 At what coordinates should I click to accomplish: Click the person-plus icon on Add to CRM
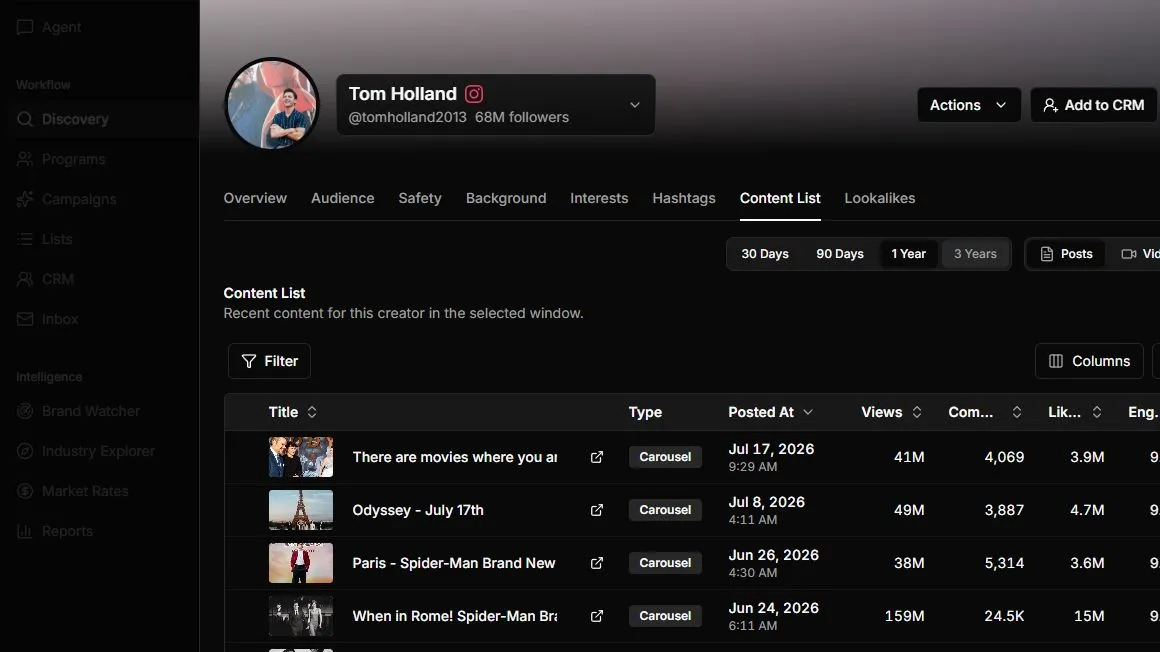[1050, 105]
